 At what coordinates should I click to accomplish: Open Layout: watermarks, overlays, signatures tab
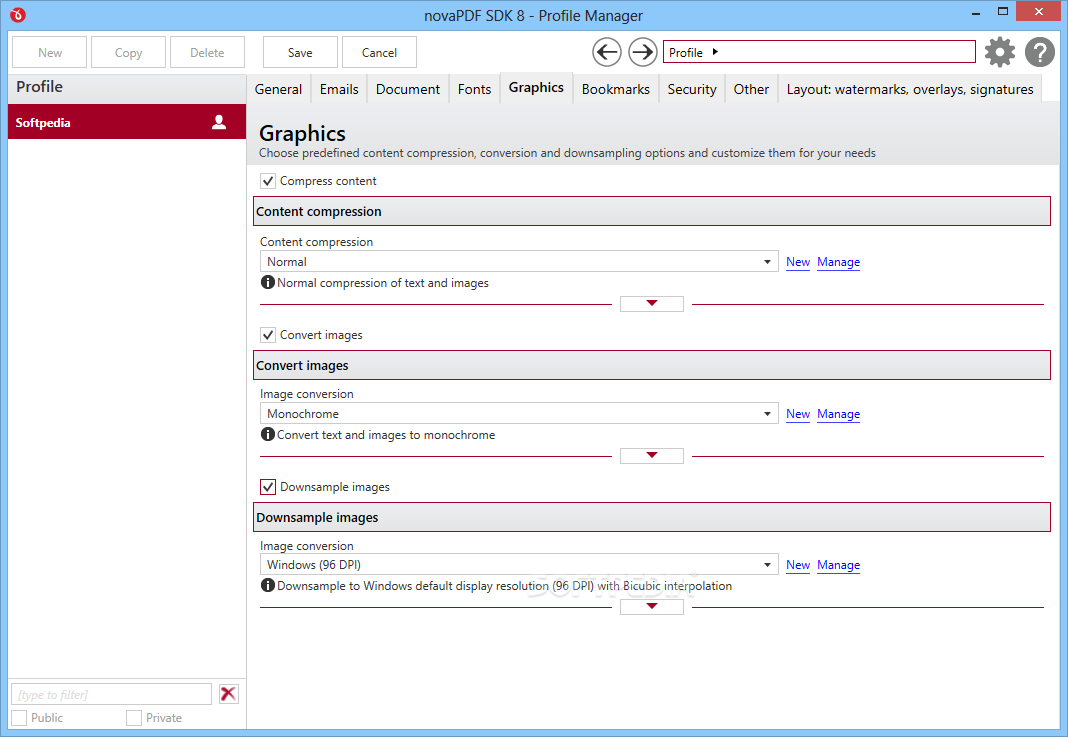(910, 89)
